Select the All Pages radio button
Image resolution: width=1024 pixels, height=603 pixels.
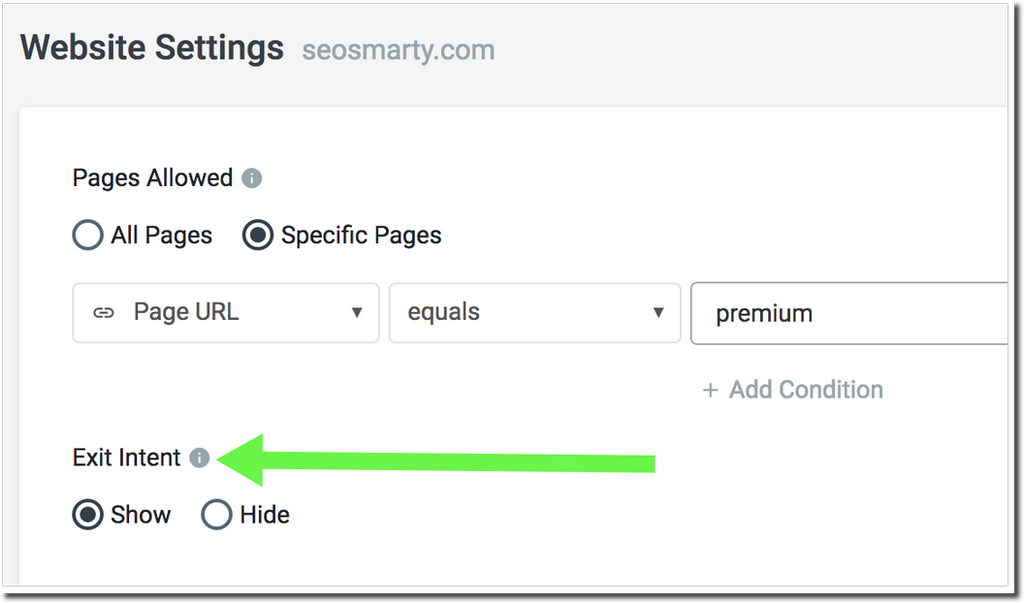[x=87, y=235]
